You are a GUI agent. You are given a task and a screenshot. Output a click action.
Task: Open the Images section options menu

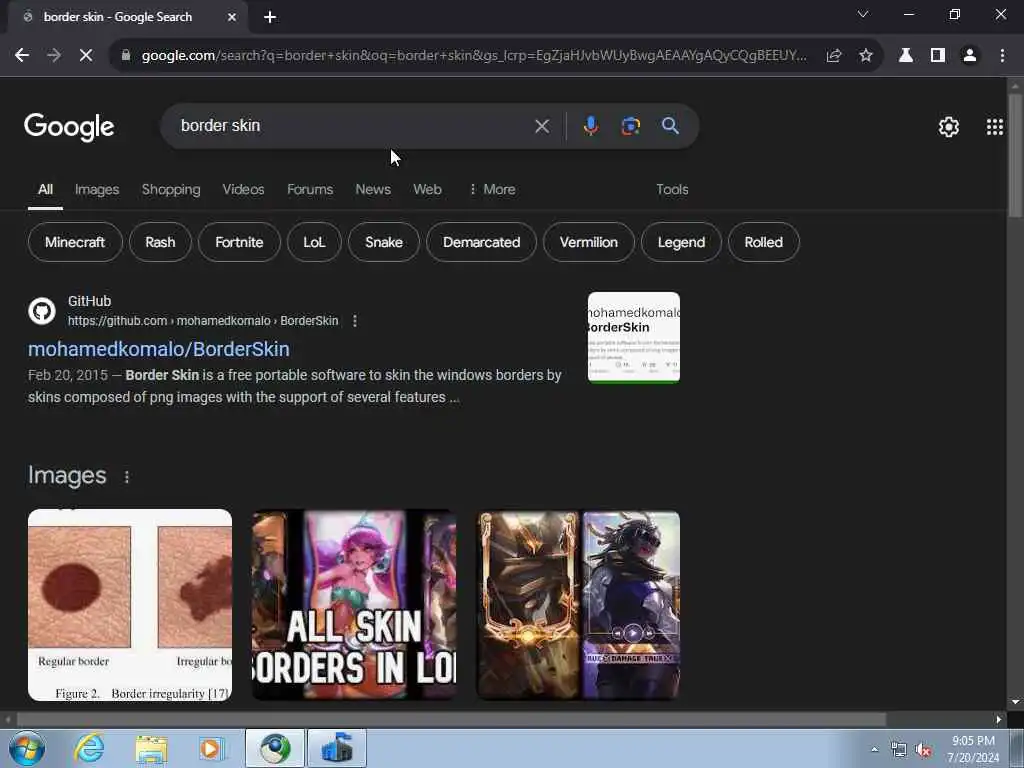[x=127, y=477]
